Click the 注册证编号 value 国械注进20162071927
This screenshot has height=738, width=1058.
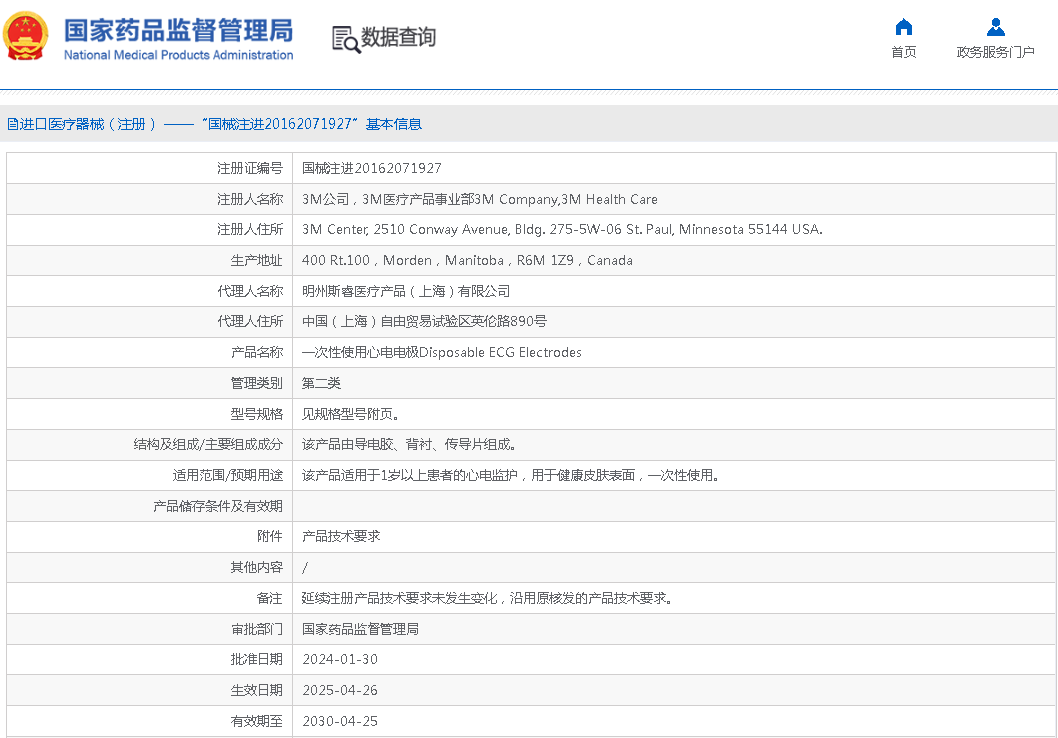371,168
